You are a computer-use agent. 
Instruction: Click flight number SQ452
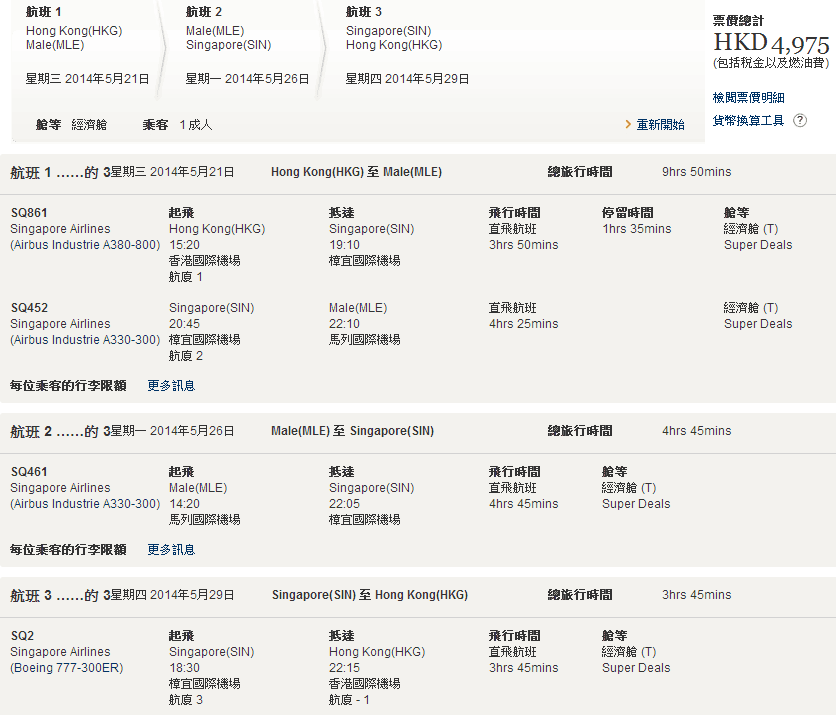(x=29, y=308)
